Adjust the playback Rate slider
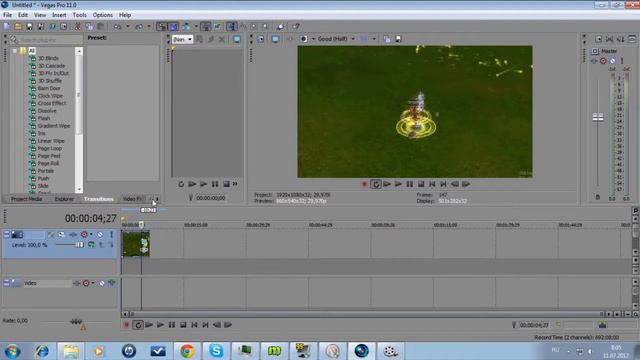This screenshot has height=360, width=640. [76, 322]
